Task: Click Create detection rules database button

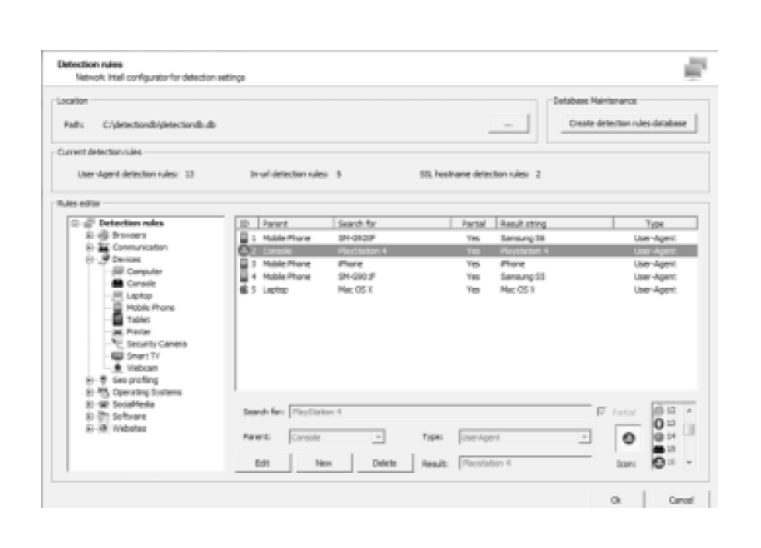Action: coord(628,123)
